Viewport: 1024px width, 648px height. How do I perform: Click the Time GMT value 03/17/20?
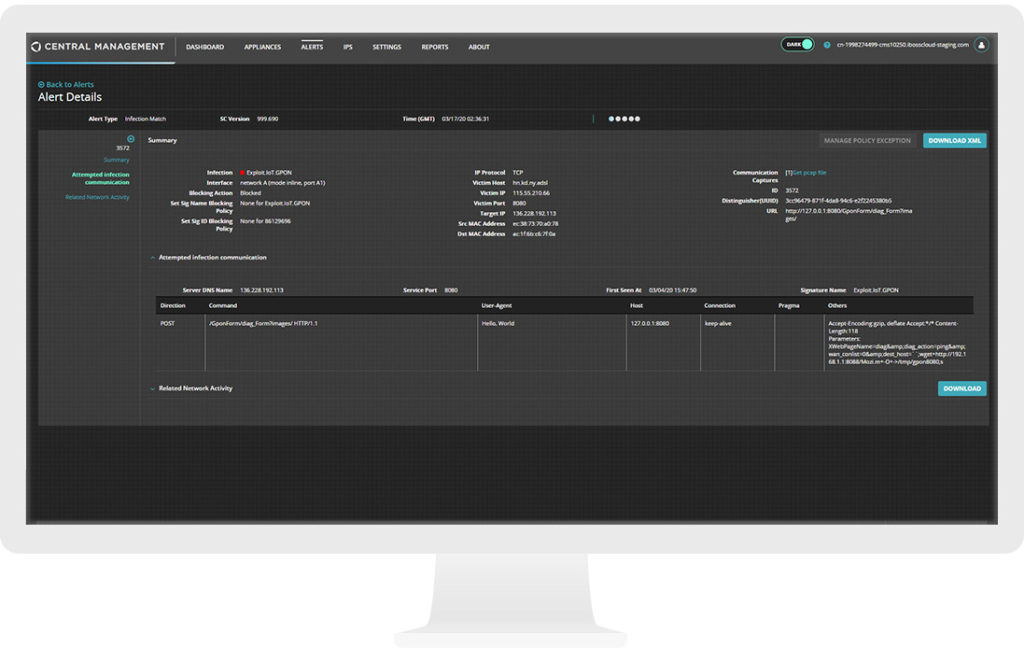[465, 119]
